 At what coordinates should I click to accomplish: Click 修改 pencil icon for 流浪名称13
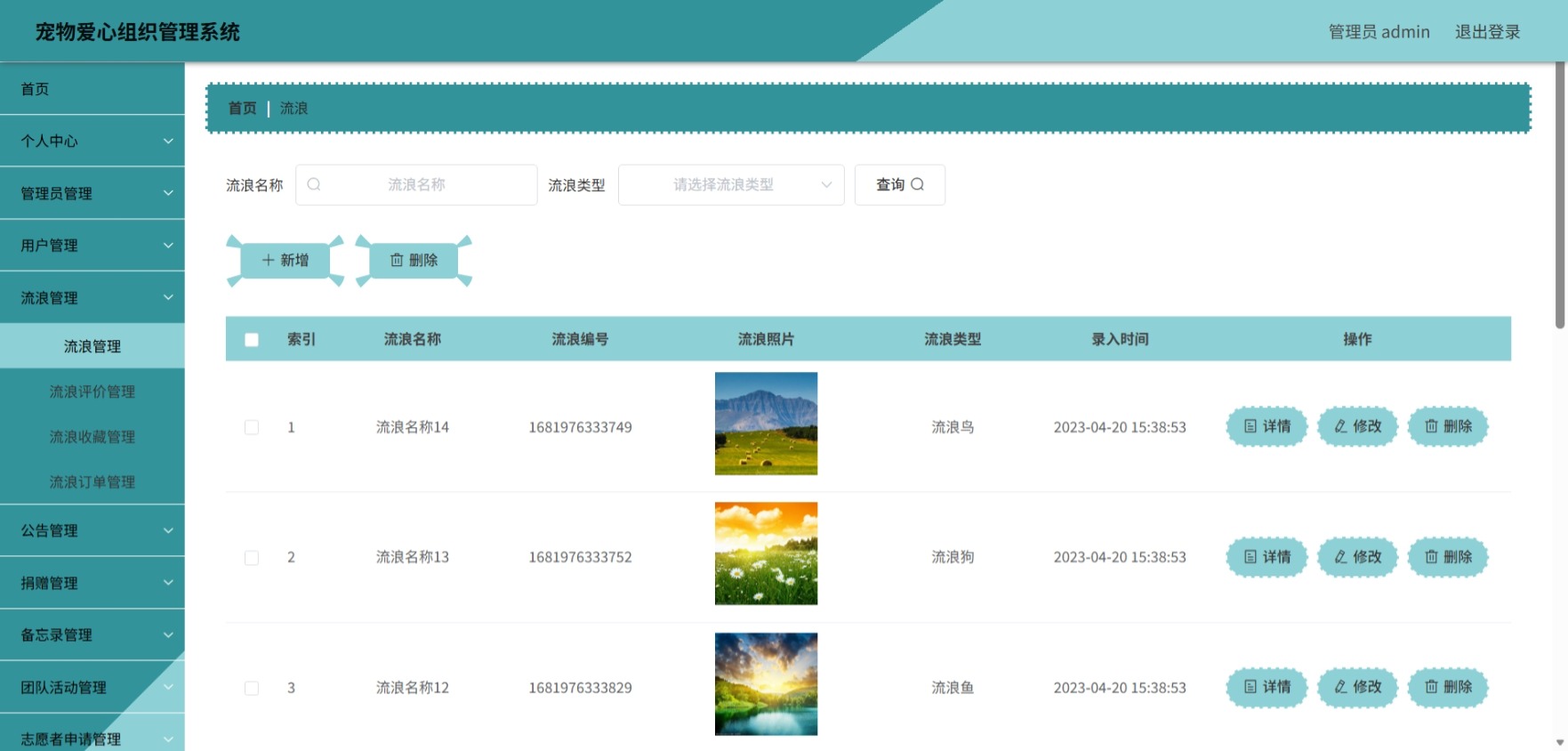pyautogui.click(x=1340, y=556)
